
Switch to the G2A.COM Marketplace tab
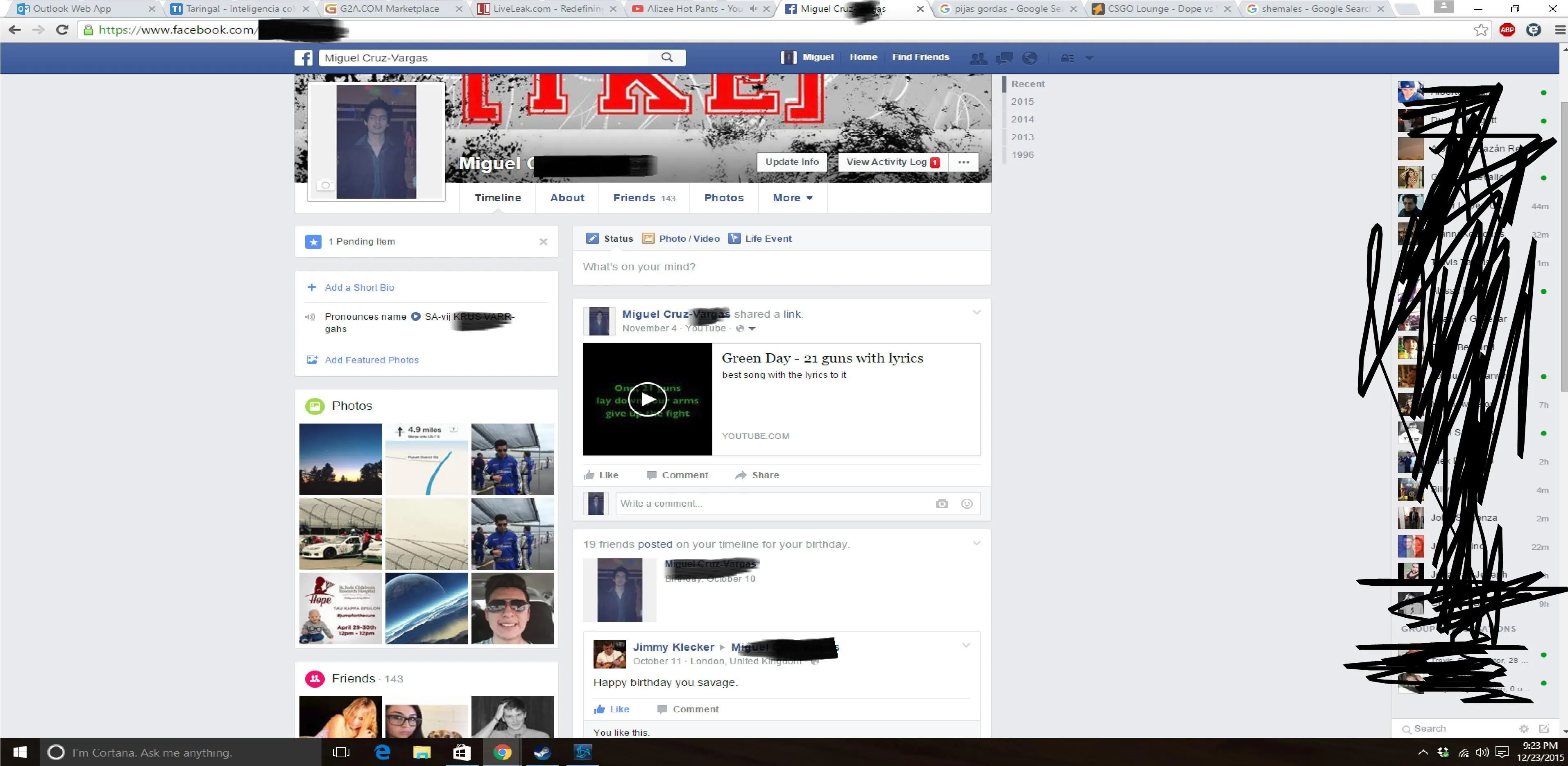(x=390, y=9)
